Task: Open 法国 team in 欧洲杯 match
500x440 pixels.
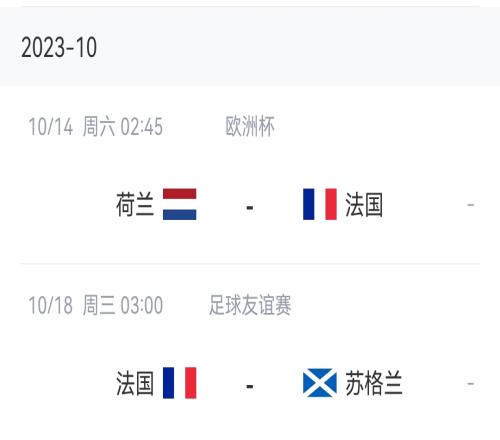Action: 364,204
